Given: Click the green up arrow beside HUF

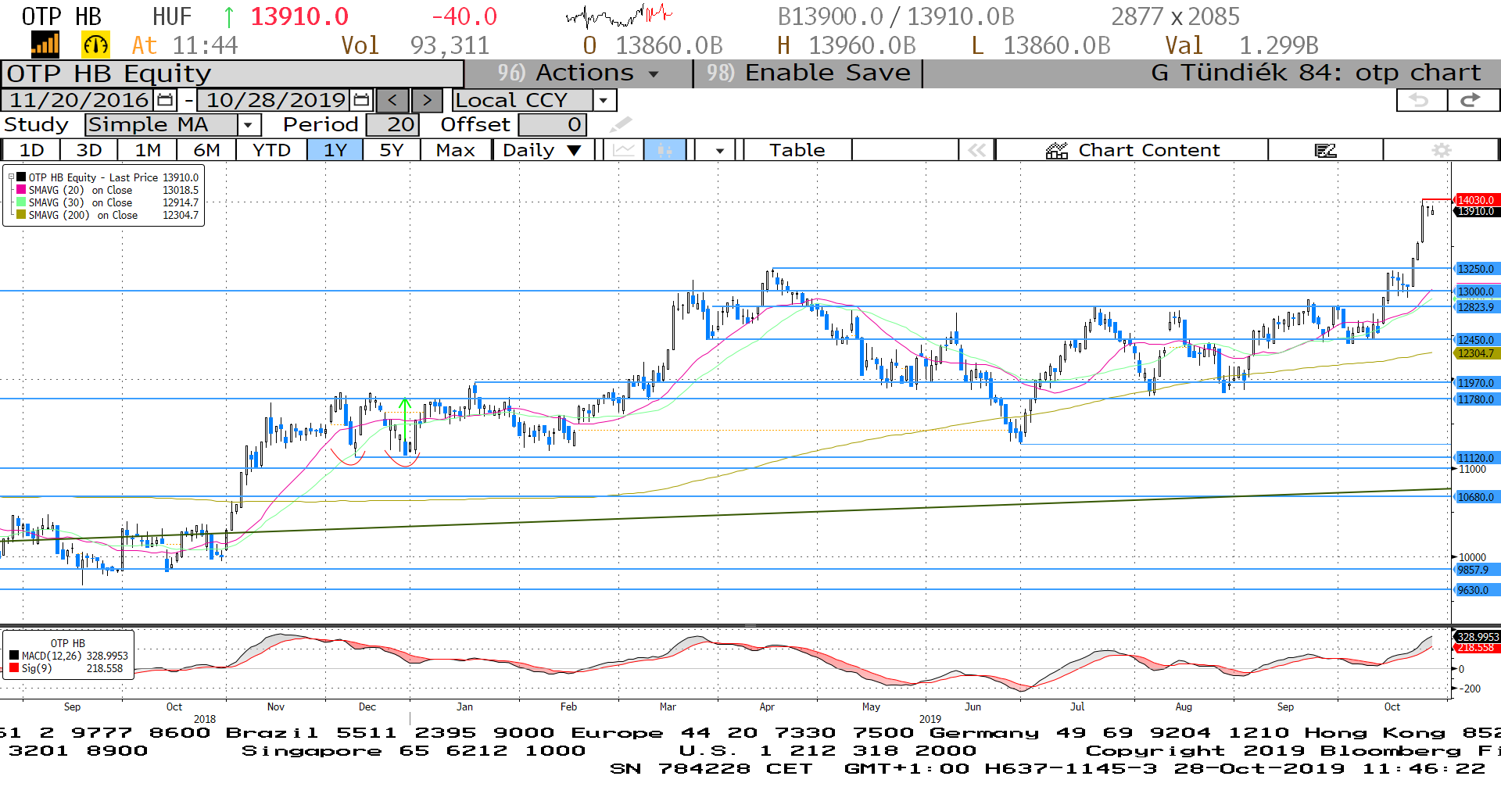Looking at the screenshot, I should tap(228, 16).
